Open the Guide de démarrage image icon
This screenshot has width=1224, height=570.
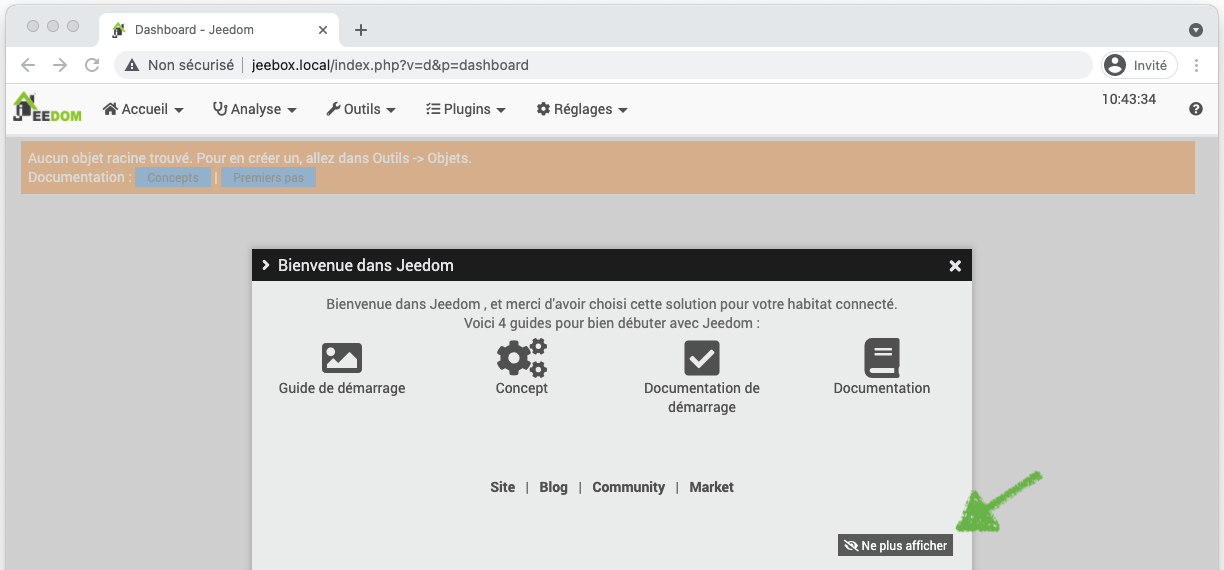click(x=342, y=358)
